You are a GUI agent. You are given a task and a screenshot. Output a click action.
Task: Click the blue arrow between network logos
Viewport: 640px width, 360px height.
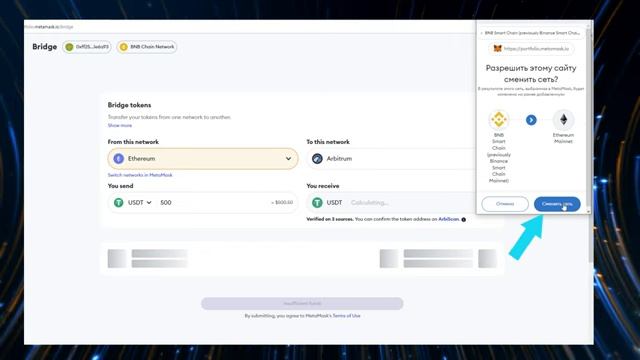tap(531, 120)
